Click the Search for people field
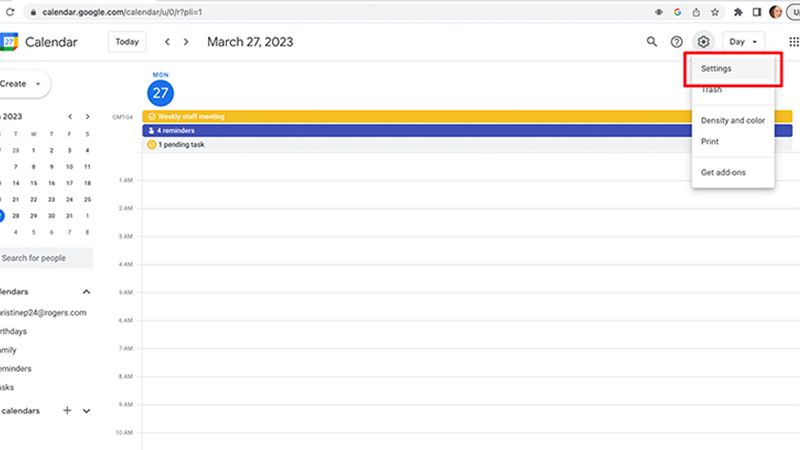The height and width of the screenshot is (450, 800). tap(45, 258)
